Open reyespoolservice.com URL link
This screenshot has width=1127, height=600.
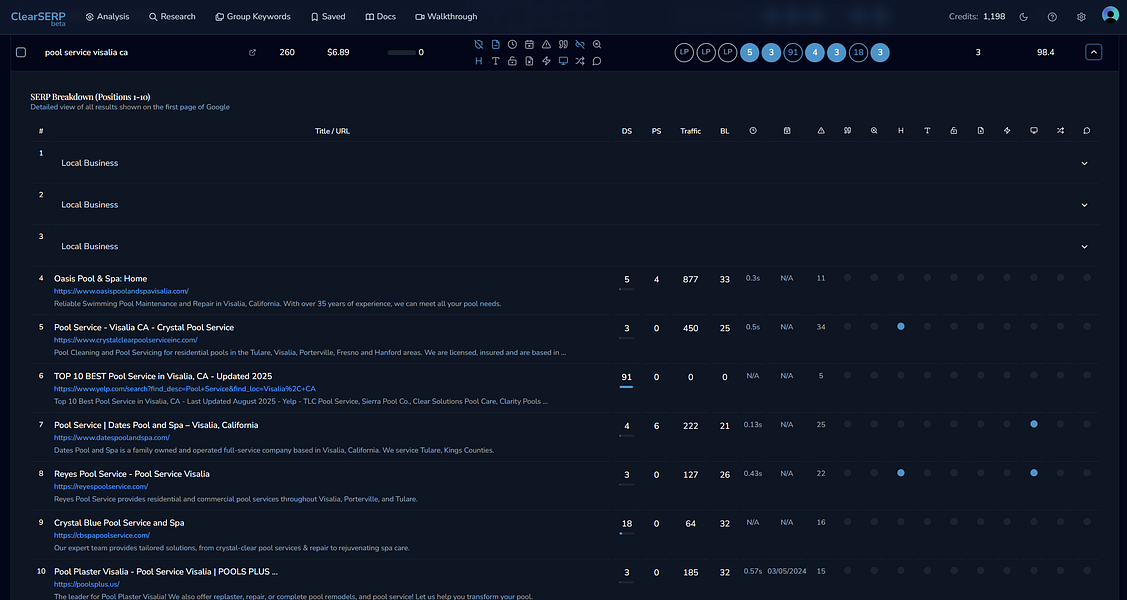[x=101, y=486]
